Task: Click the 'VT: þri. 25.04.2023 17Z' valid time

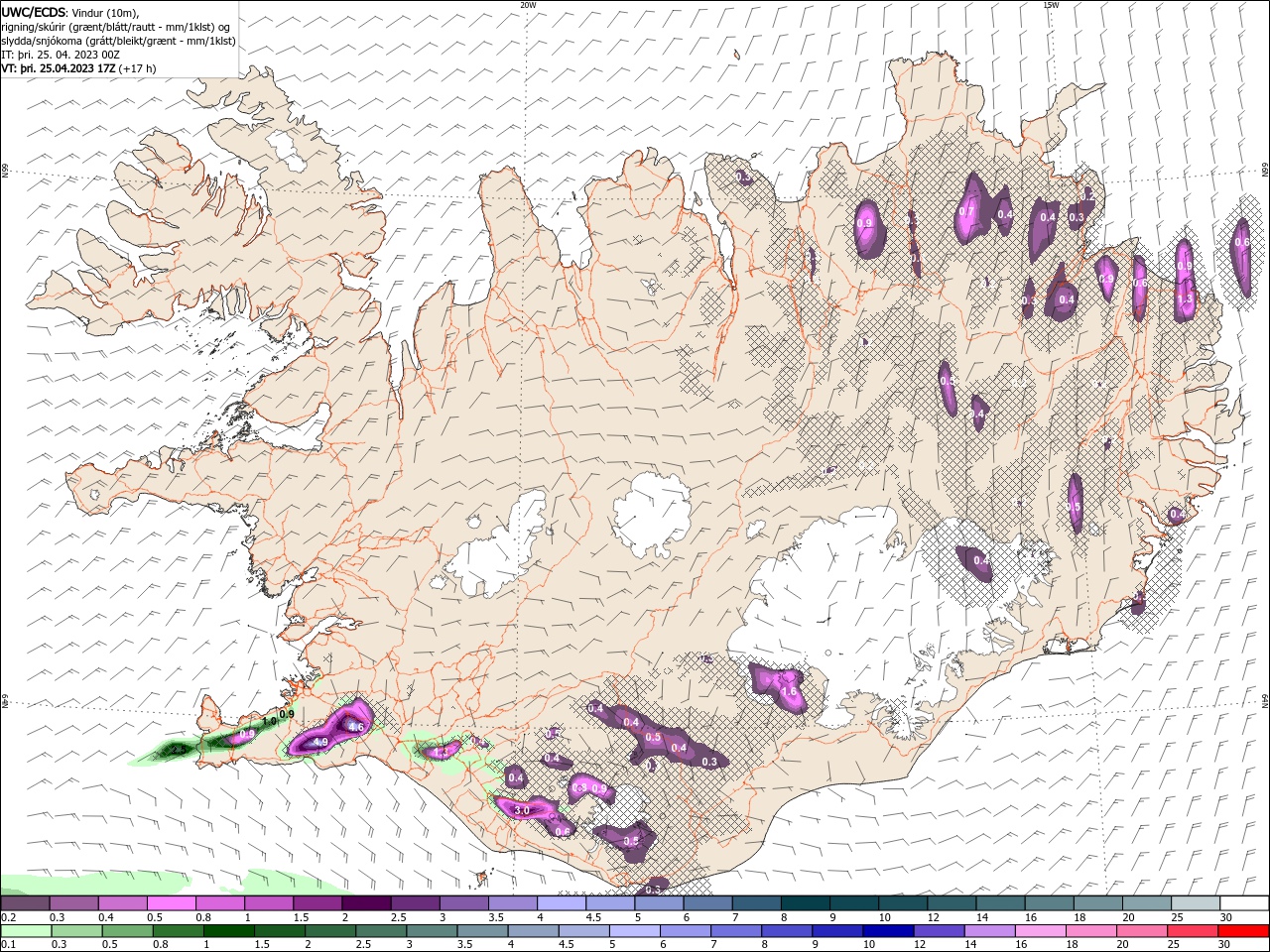Action: (59, 68)
